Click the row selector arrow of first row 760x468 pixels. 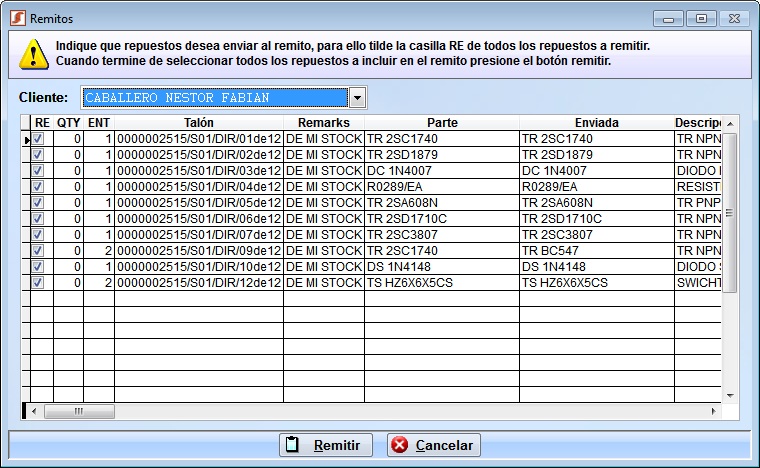[x=26, y=139]
